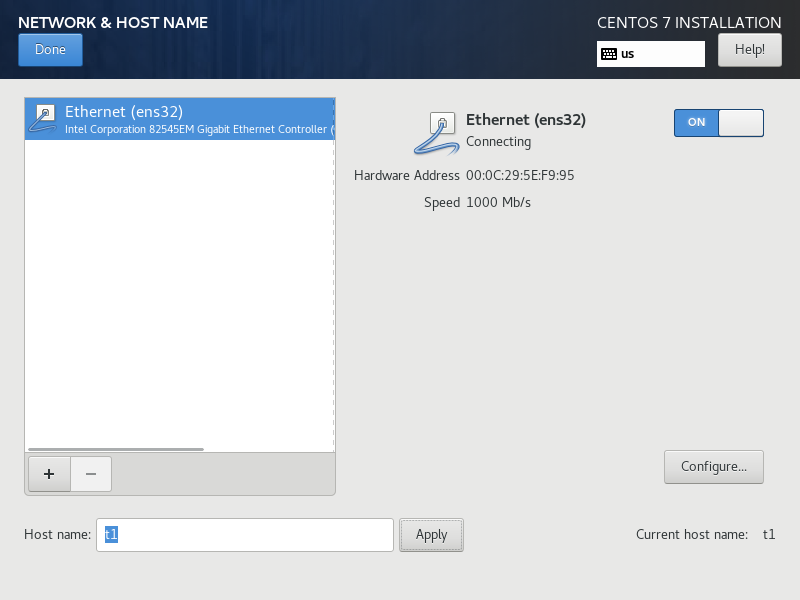Apply the entered host name

pos(431,535)
